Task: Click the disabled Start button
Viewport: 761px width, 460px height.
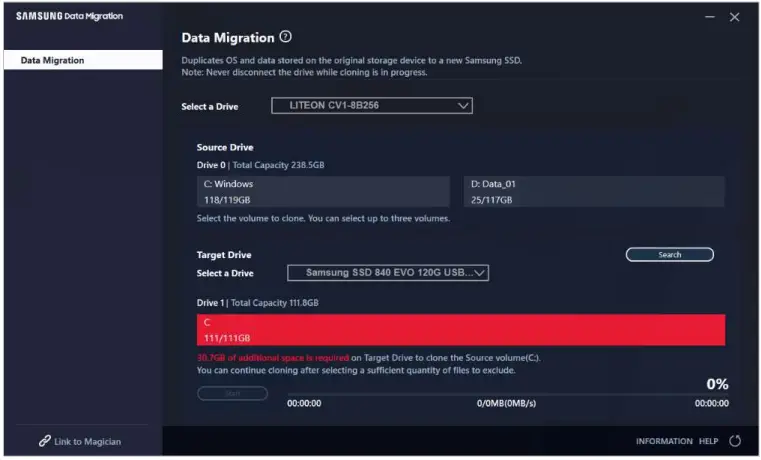Action: click(232, 393)
